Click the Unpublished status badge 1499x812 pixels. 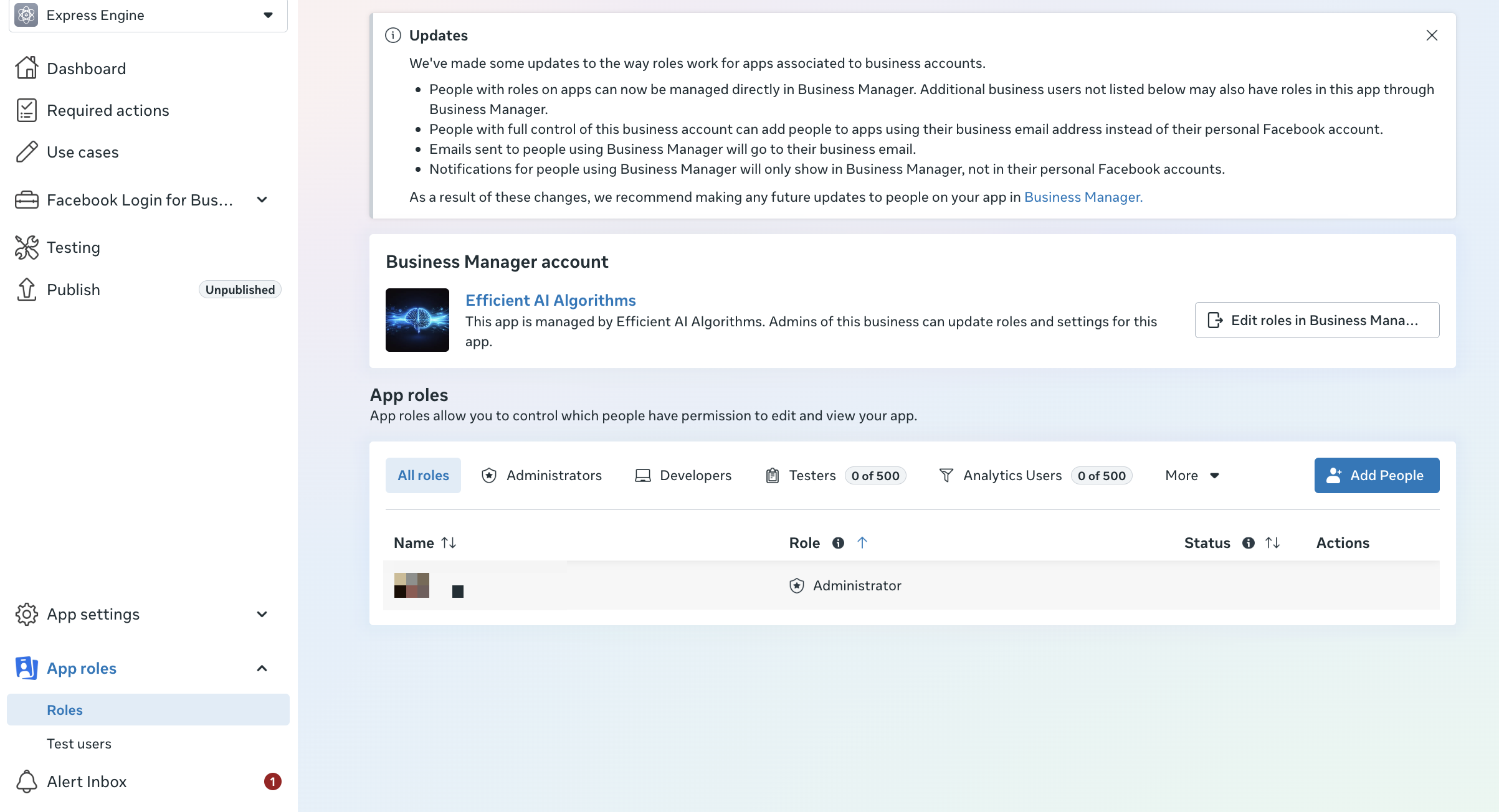[x=240, y=290]
